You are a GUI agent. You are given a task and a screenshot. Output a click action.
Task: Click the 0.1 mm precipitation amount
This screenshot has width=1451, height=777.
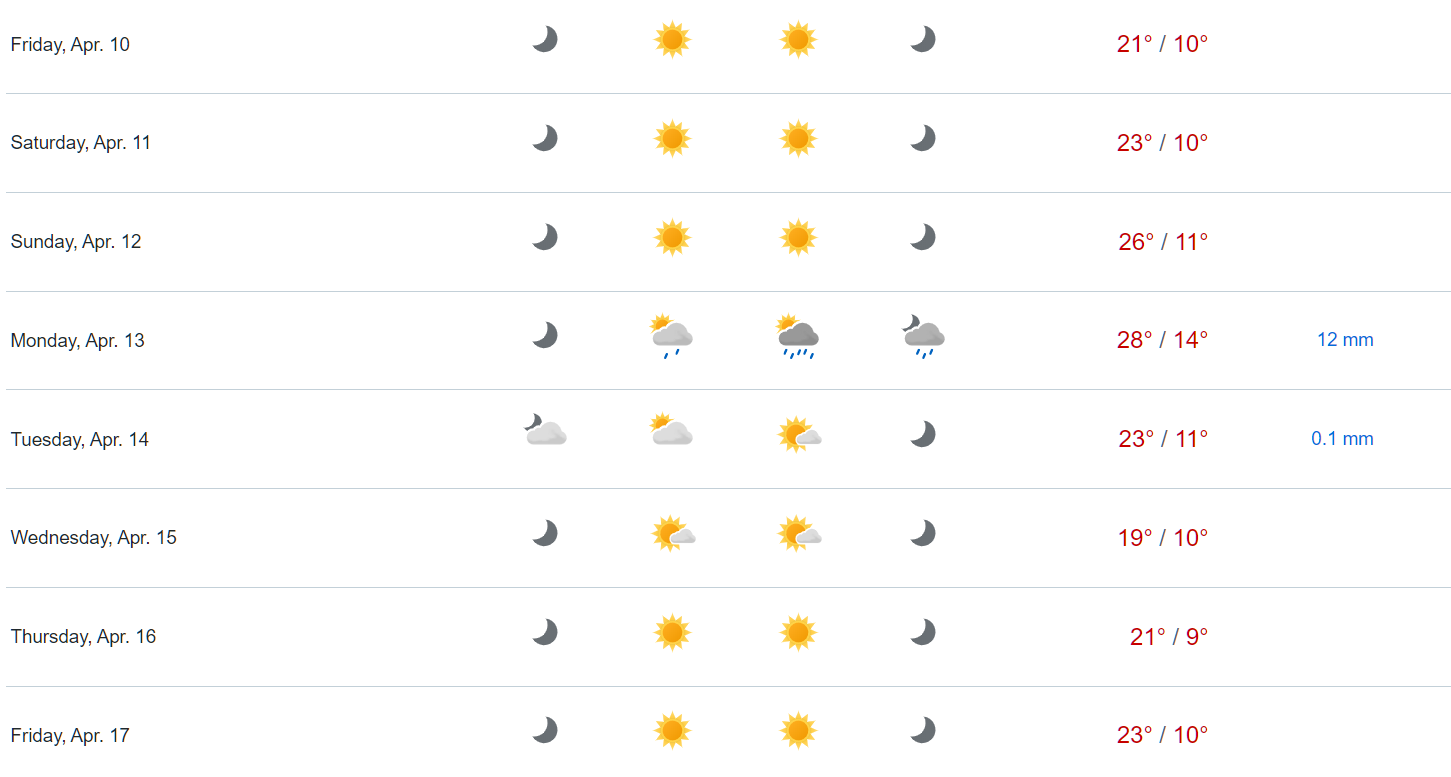coord(1342,439)
